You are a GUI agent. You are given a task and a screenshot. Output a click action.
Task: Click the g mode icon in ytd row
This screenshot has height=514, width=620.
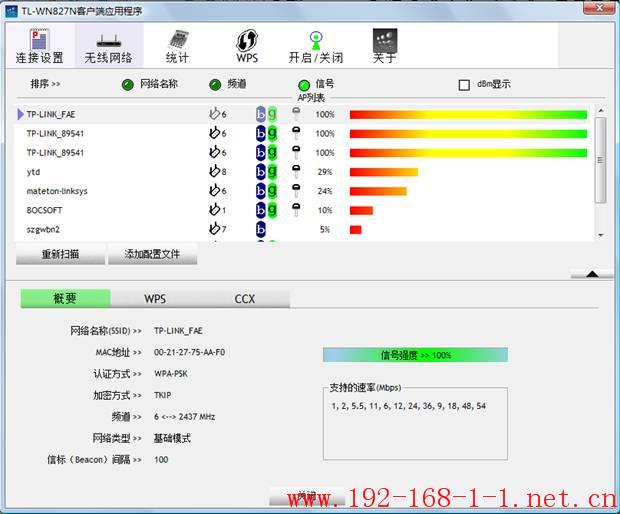pyautogui.click(x=272, y=171)
